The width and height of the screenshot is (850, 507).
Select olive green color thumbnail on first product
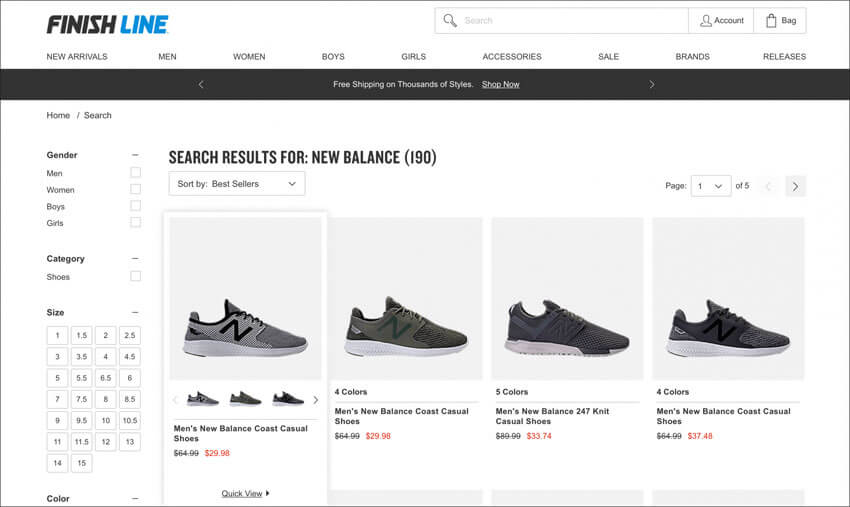pyautogui.click(x=245, y=399)
